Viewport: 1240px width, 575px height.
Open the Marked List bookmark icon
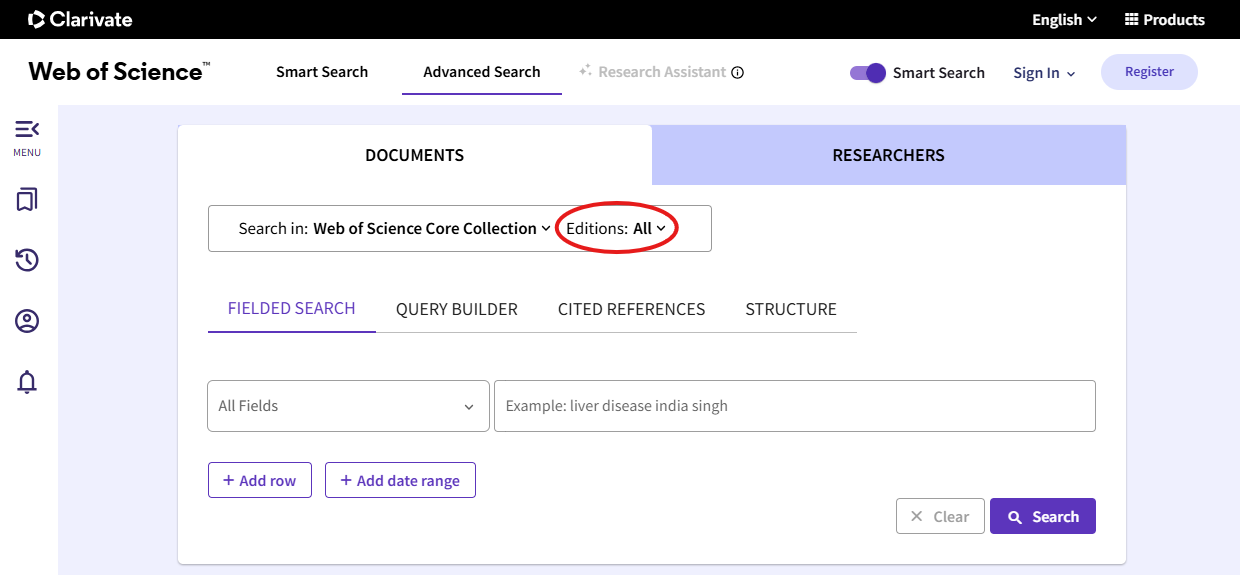click(27, 200)
